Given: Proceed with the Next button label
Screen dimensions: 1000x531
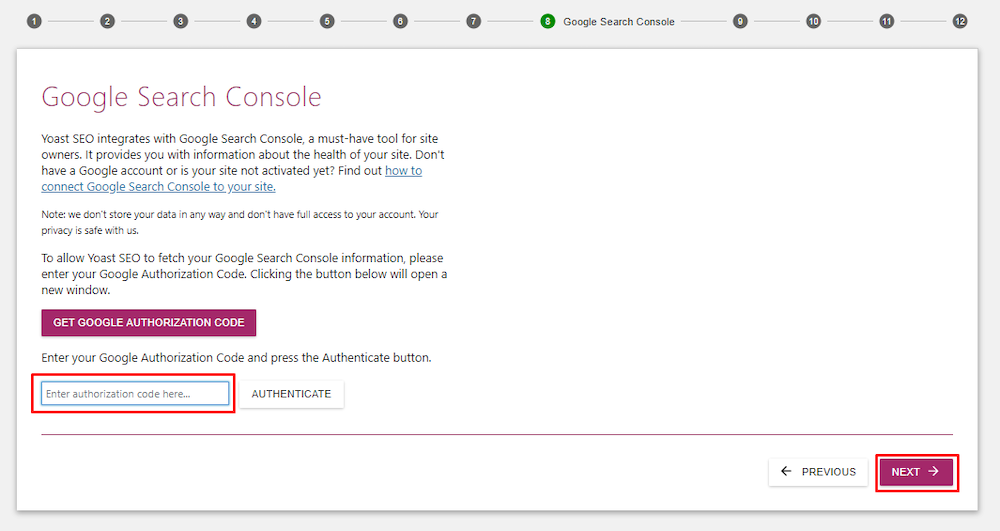Looking at the screenshot, I should pyautogui.click(x=906, y=472).
